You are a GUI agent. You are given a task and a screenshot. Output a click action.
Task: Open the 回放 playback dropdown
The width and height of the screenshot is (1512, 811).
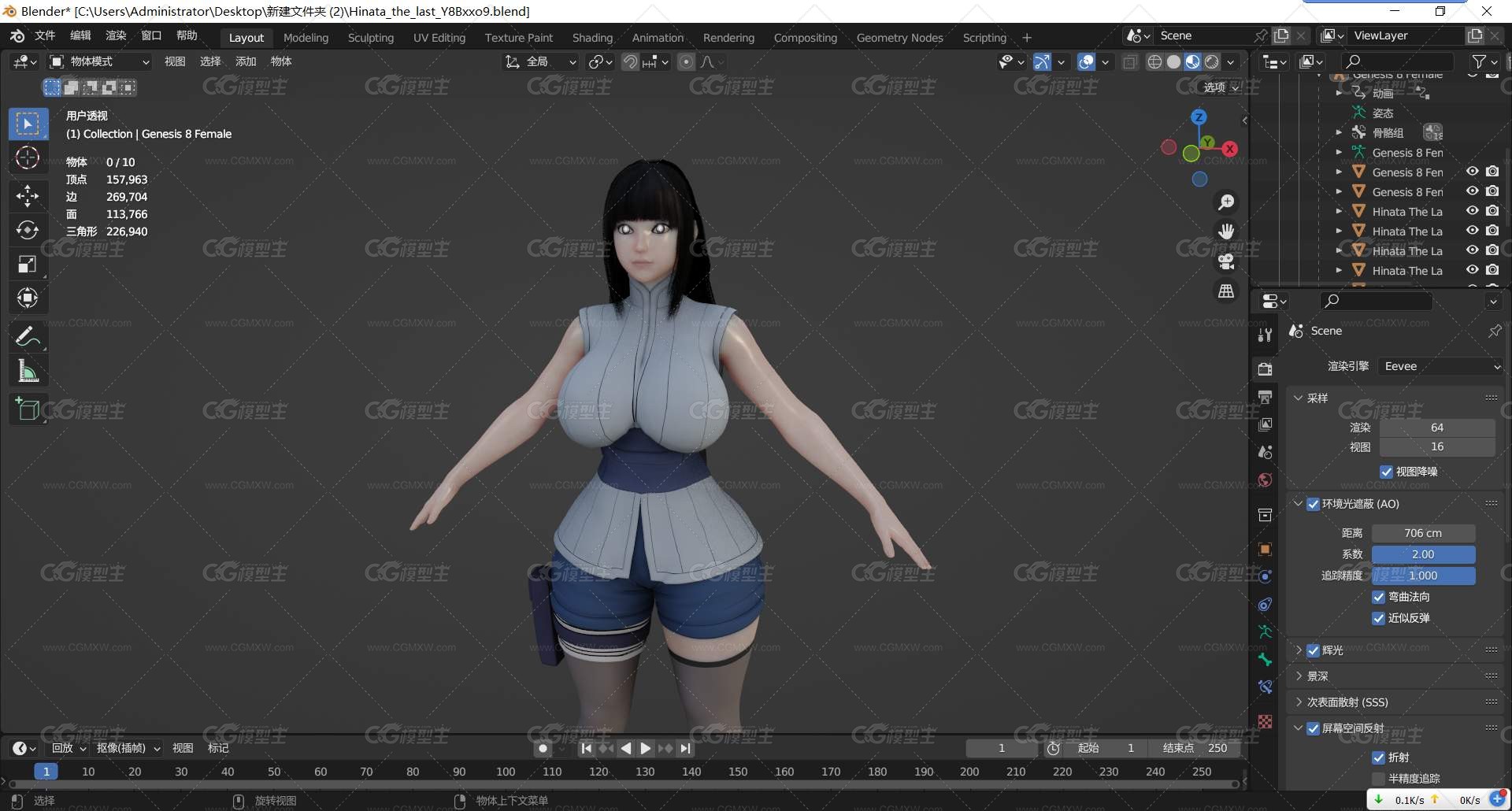click(x=69, y=748)
